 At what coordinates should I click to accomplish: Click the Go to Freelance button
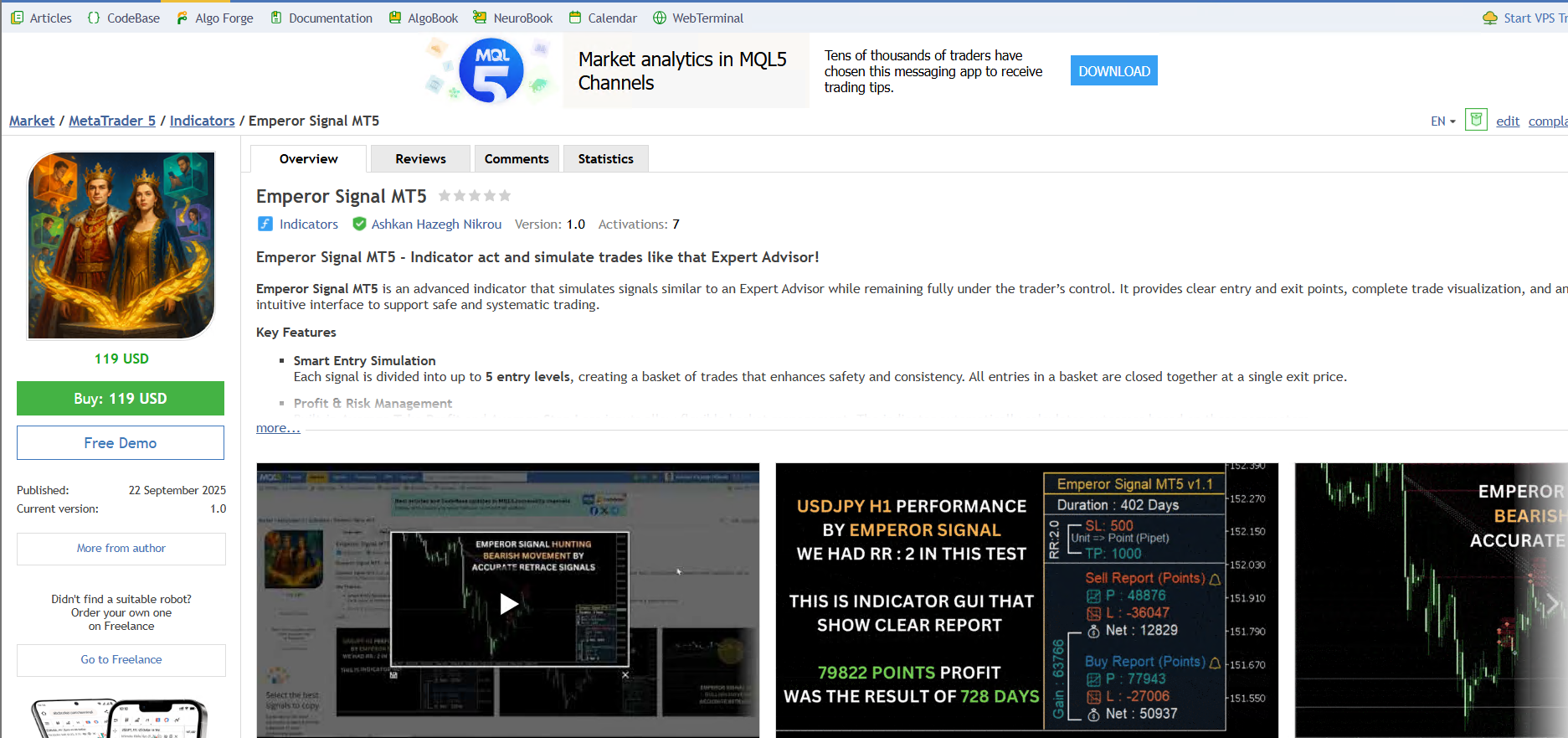(x=121, y=660)
